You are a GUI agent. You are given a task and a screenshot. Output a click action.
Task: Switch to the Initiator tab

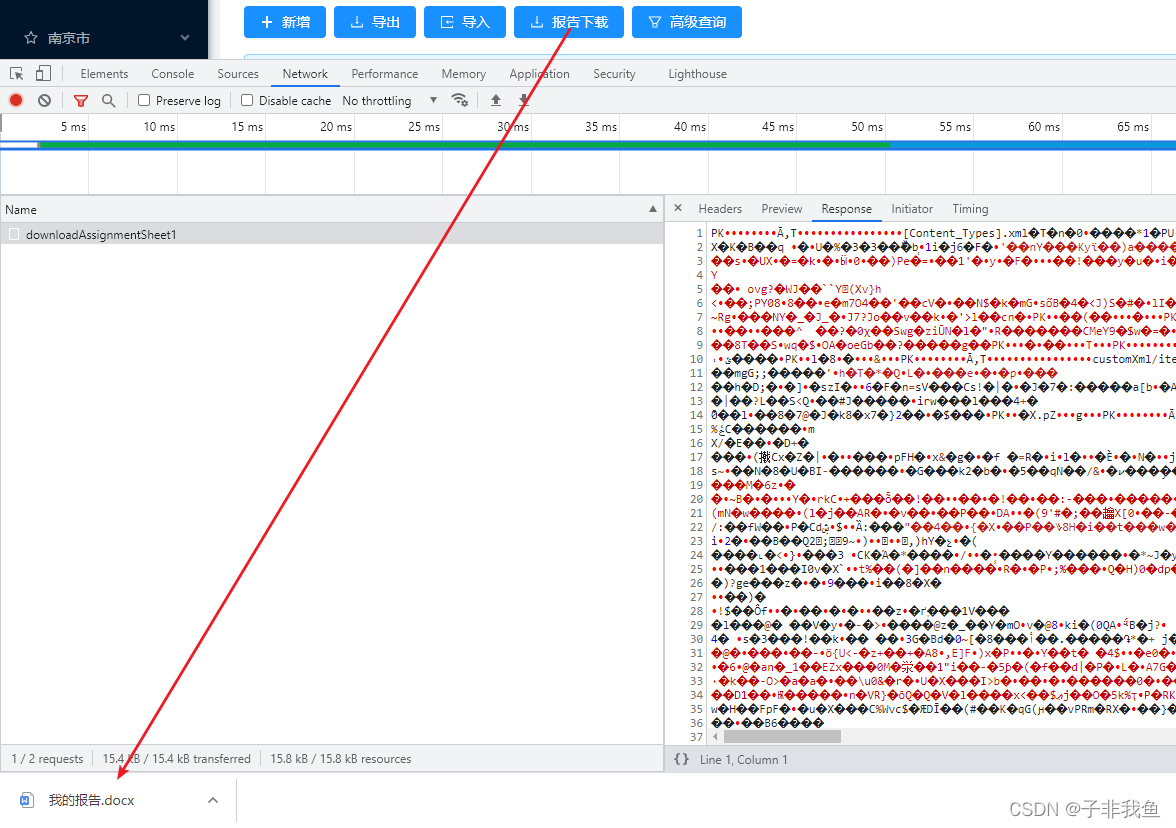[912, 208]
